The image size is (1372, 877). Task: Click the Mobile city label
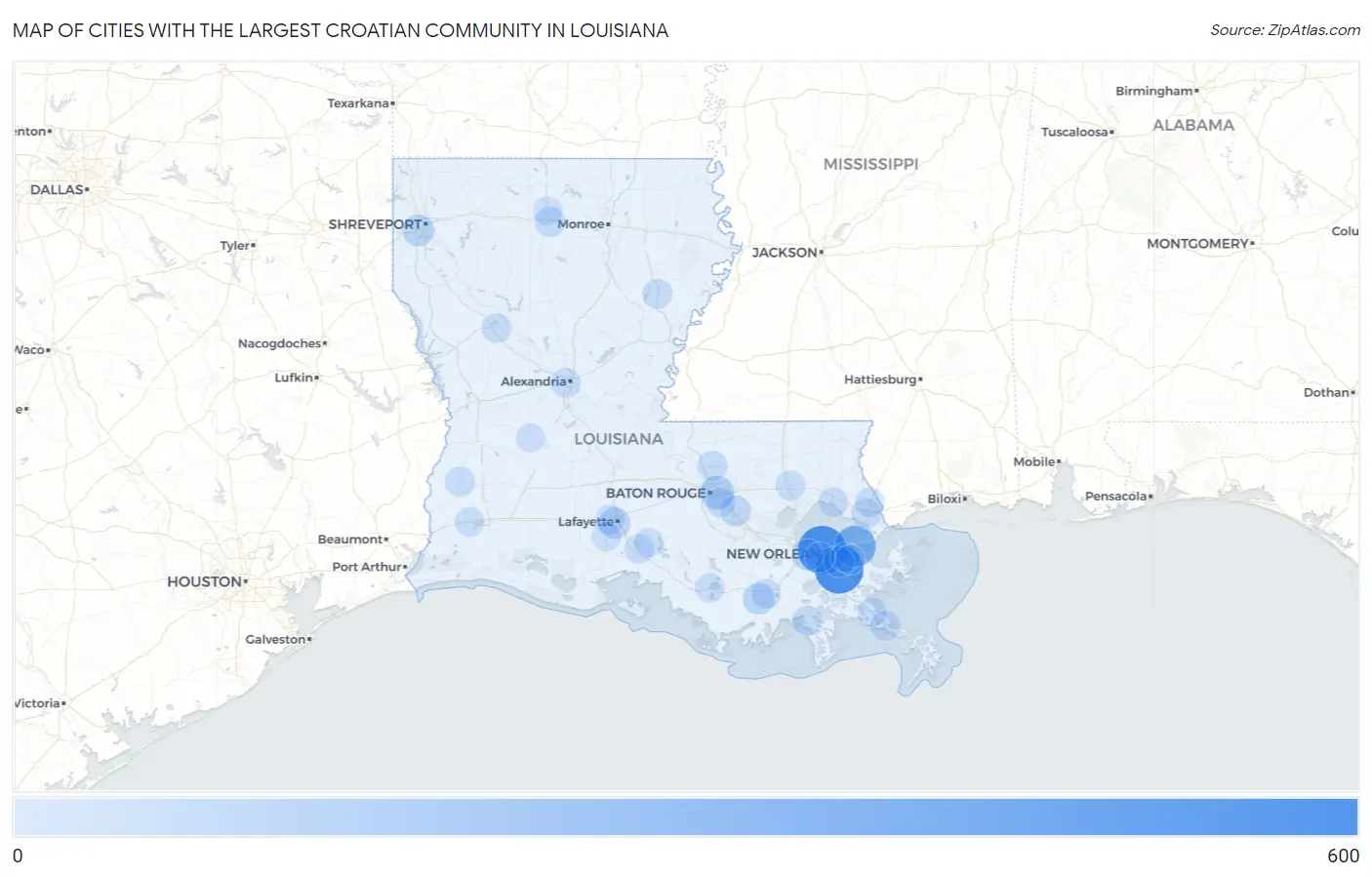pos(1036,461)
